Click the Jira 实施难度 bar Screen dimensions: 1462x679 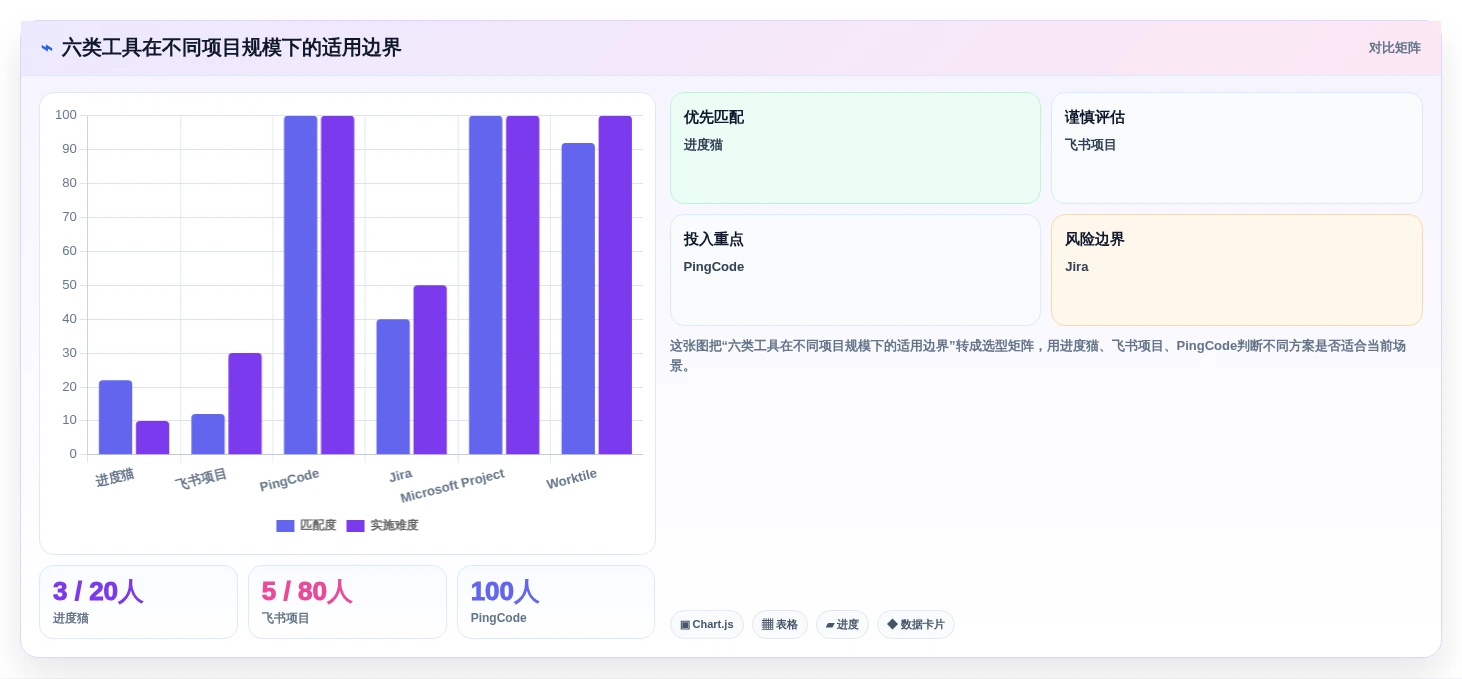(x=430, y=370)
